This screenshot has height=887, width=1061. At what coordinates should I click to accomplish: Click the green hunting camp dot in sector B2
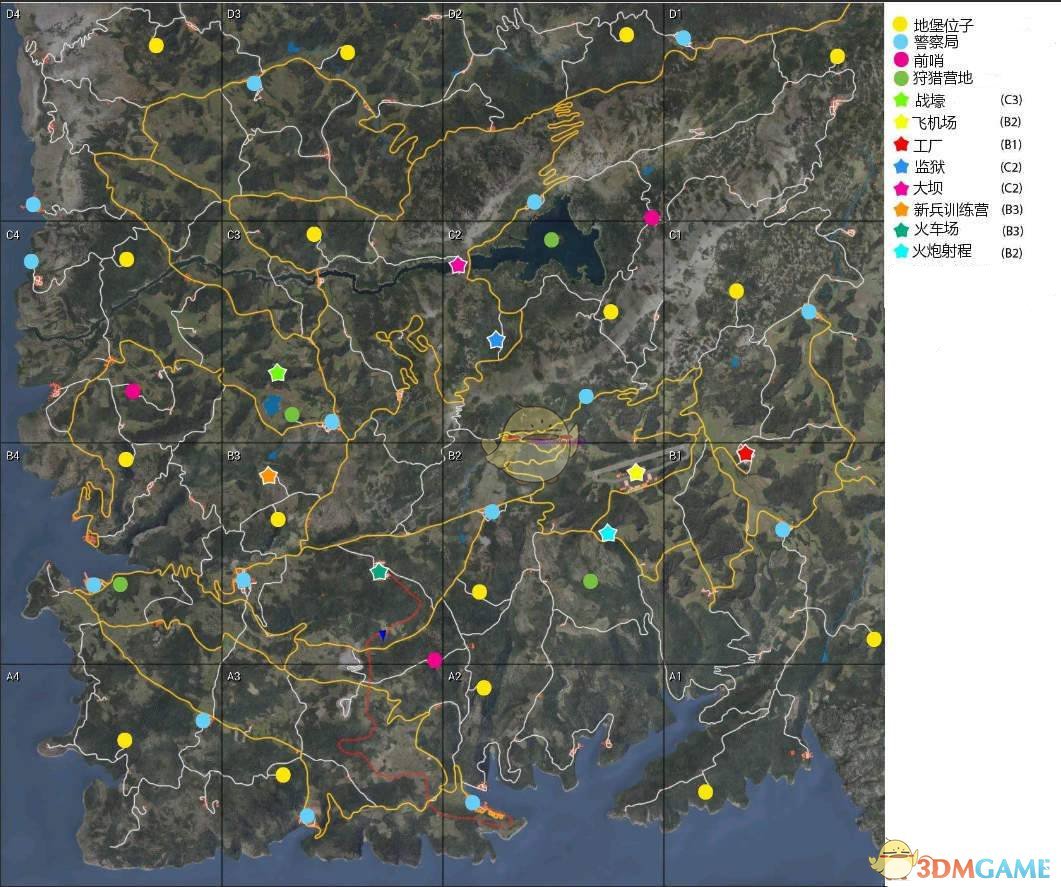coord(590,581)
